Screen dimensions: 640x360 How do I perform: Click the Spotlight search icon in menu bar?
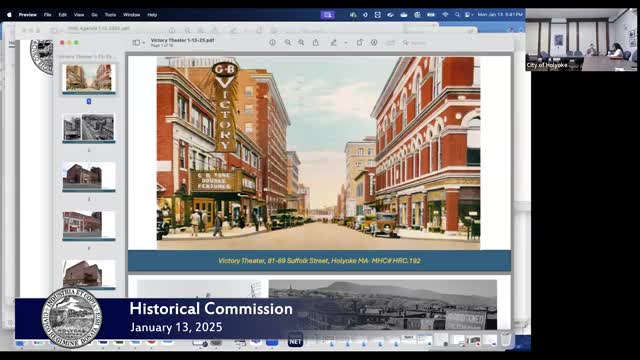(x=457, y=15)
